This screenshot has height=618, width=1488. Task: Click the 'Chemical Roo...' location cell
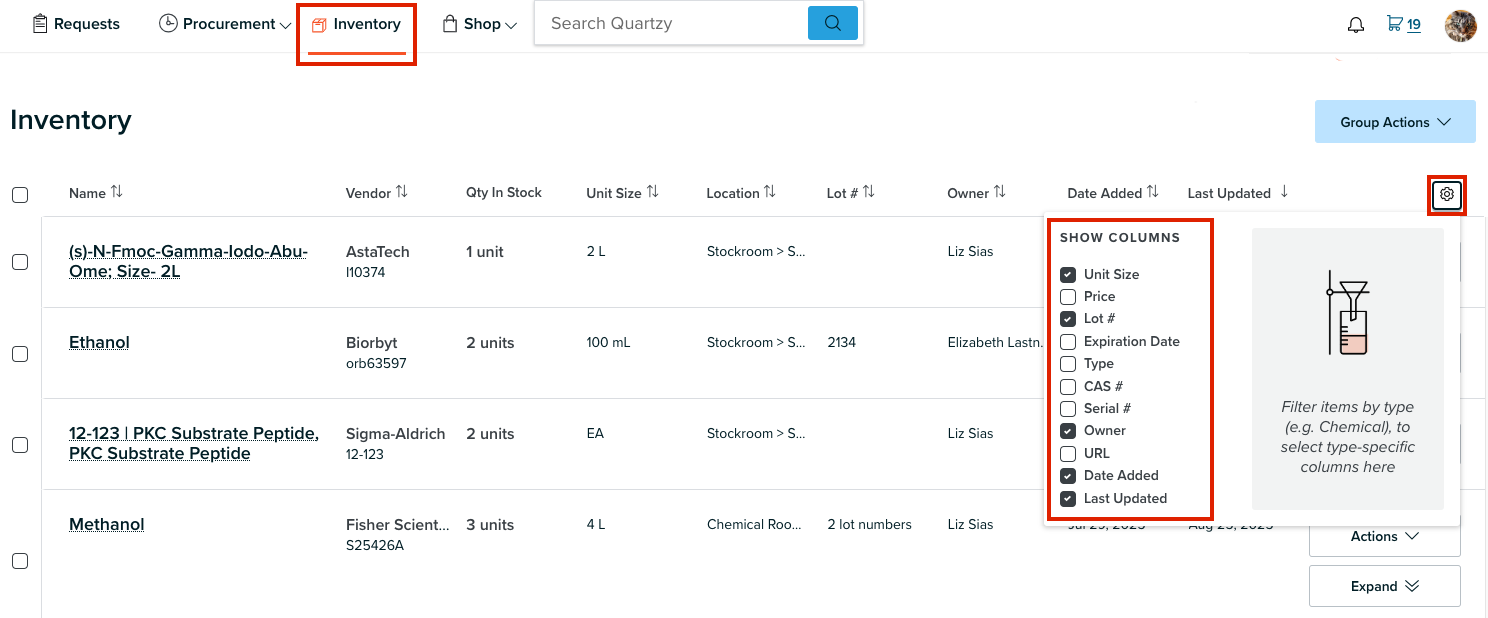tap(756, 524)
